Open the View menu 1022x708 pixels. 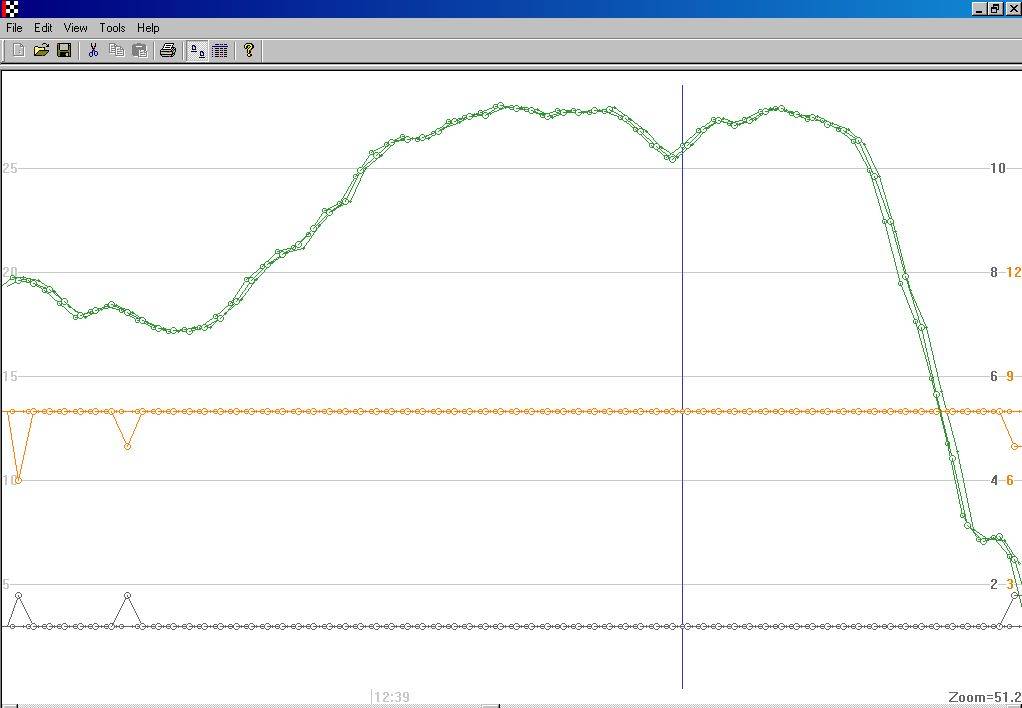pyautogui.click(x=76, y=28)
